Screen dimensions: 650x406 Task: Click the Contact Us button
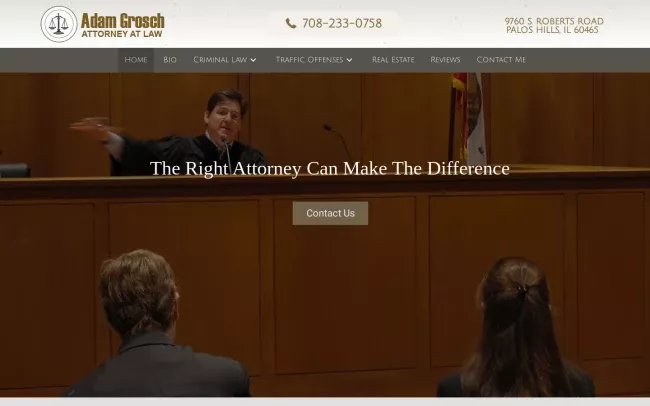(x=330, y=213)
